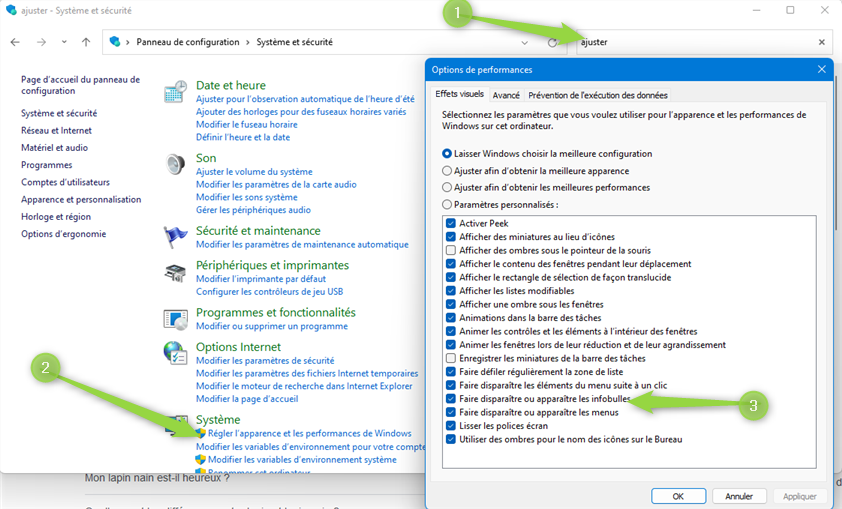This screenshot has height=509, width=842.
Task: Click the Son speaker icon
Action: coord(176,164)
